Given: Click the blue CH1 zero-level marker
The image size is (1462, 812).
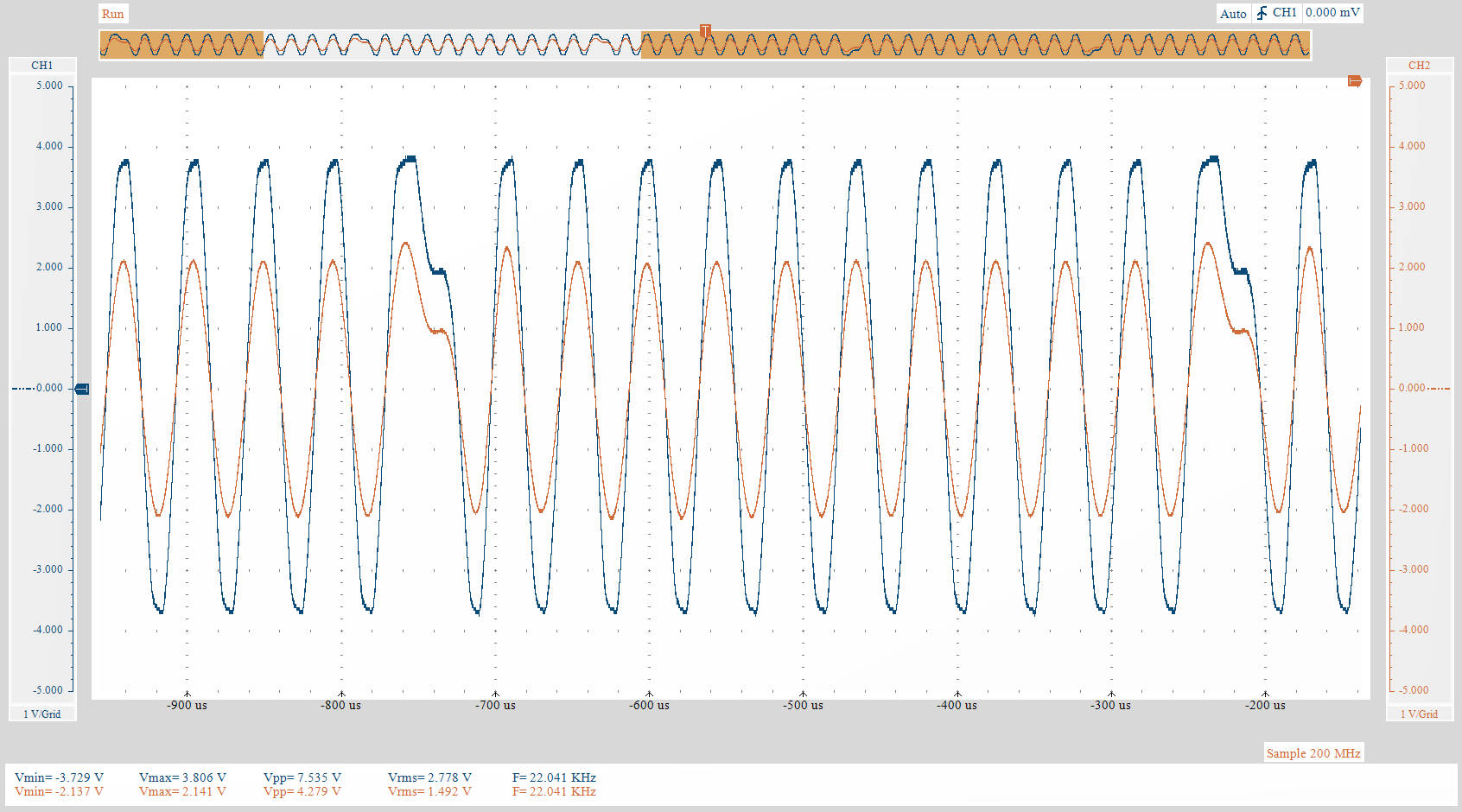Looking at the screenshot, I should (x=82, y=389).
